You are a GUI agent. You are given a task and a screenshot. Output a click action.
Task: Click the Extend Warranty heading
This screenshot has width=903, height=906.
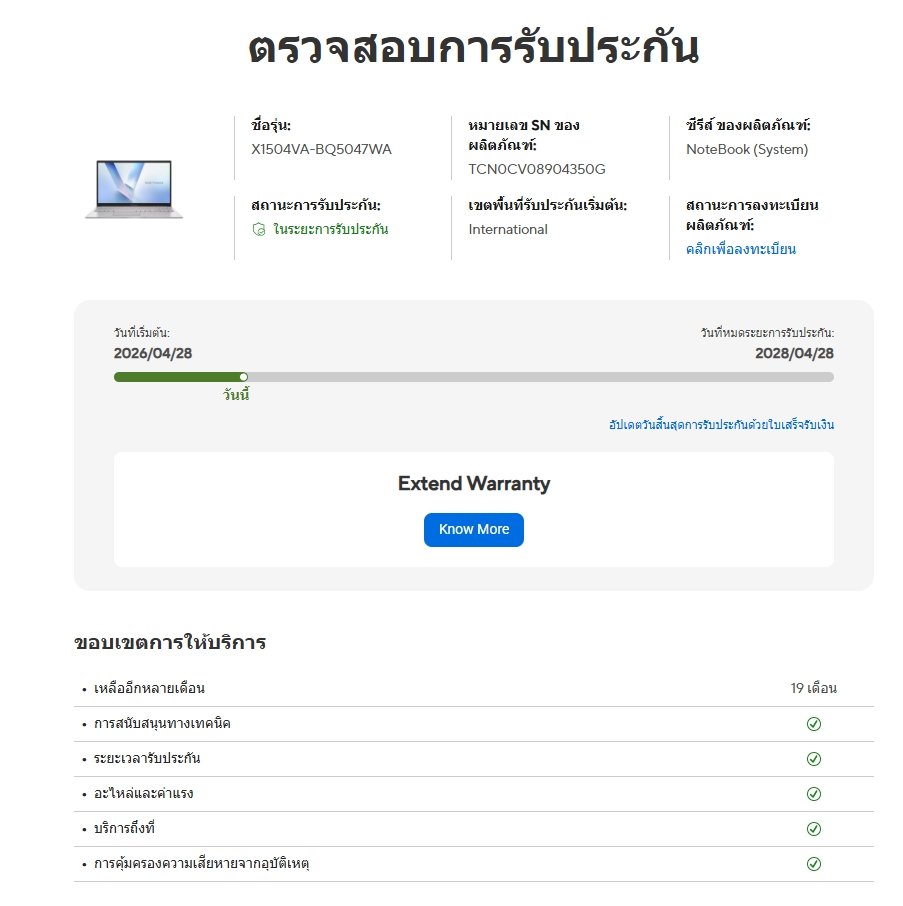(474, 484)
